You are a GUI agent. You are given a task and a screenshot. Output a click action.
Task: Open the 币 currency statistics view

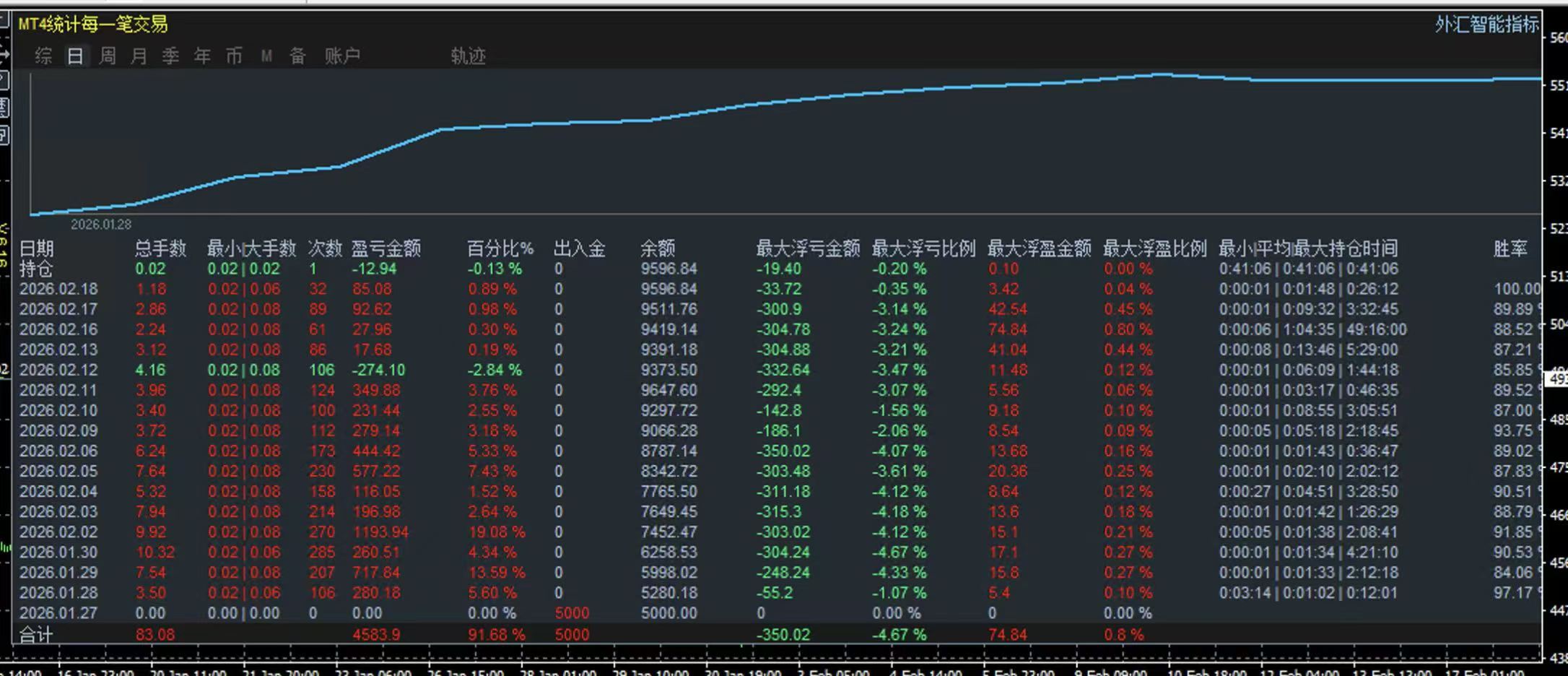(234, 56)
